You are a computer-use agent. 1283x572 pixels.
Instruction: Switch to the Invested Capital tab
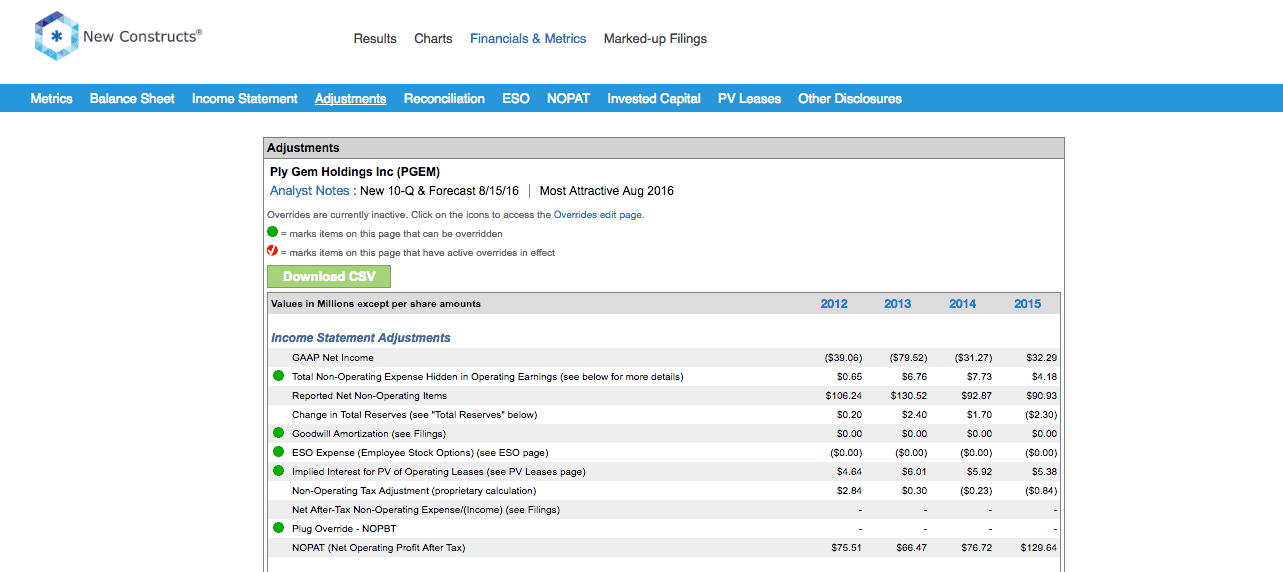point(654,98)
